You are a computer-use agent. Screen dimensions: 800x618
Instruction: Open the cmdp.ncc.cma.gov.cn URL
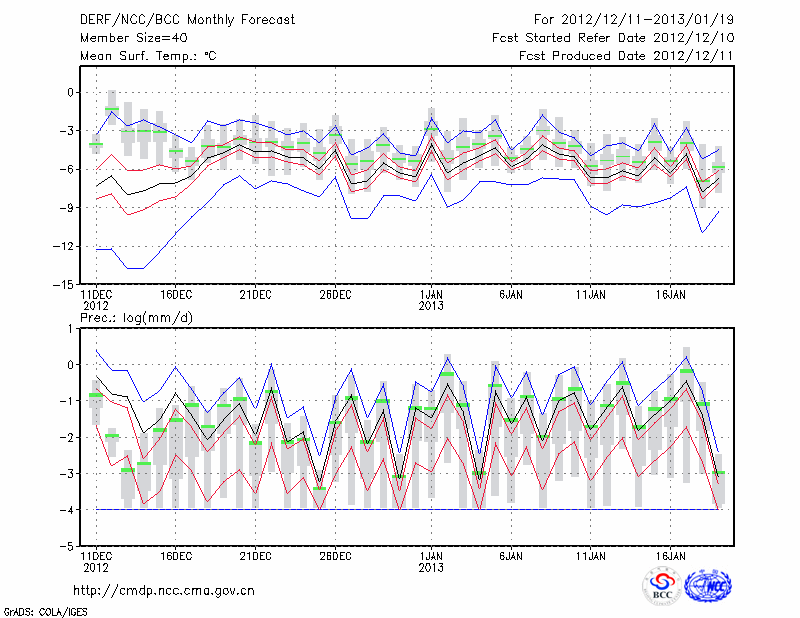click(164, 590)
